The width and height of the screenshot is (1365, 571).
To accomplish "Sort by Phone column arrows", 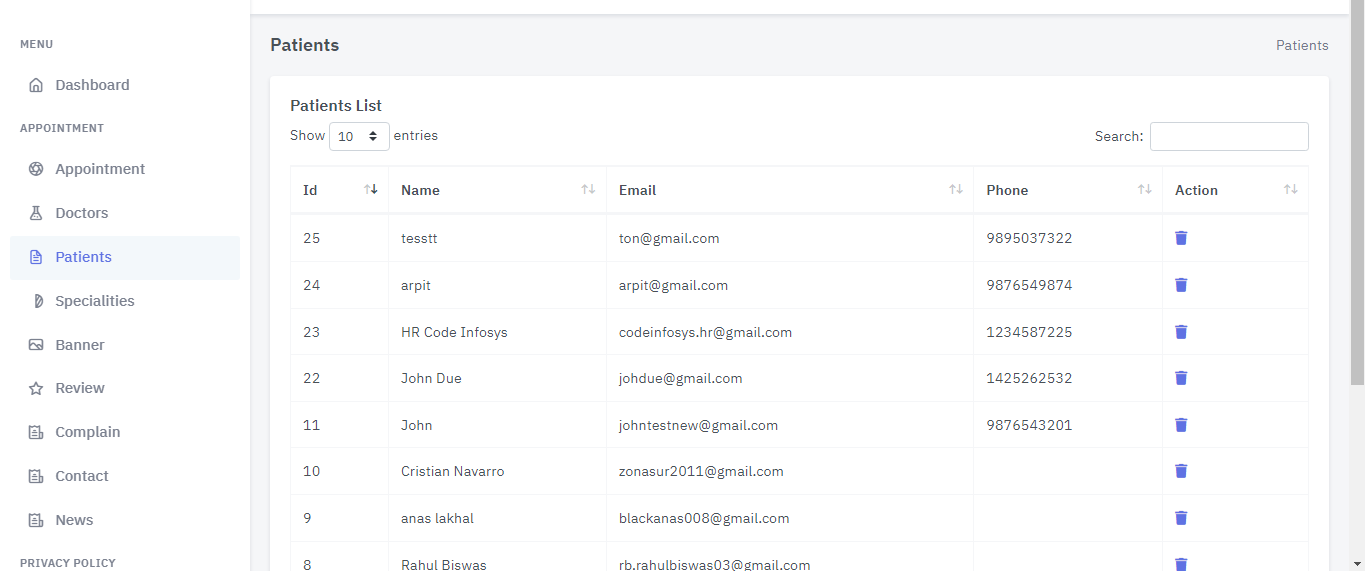I will [1144, 190].
